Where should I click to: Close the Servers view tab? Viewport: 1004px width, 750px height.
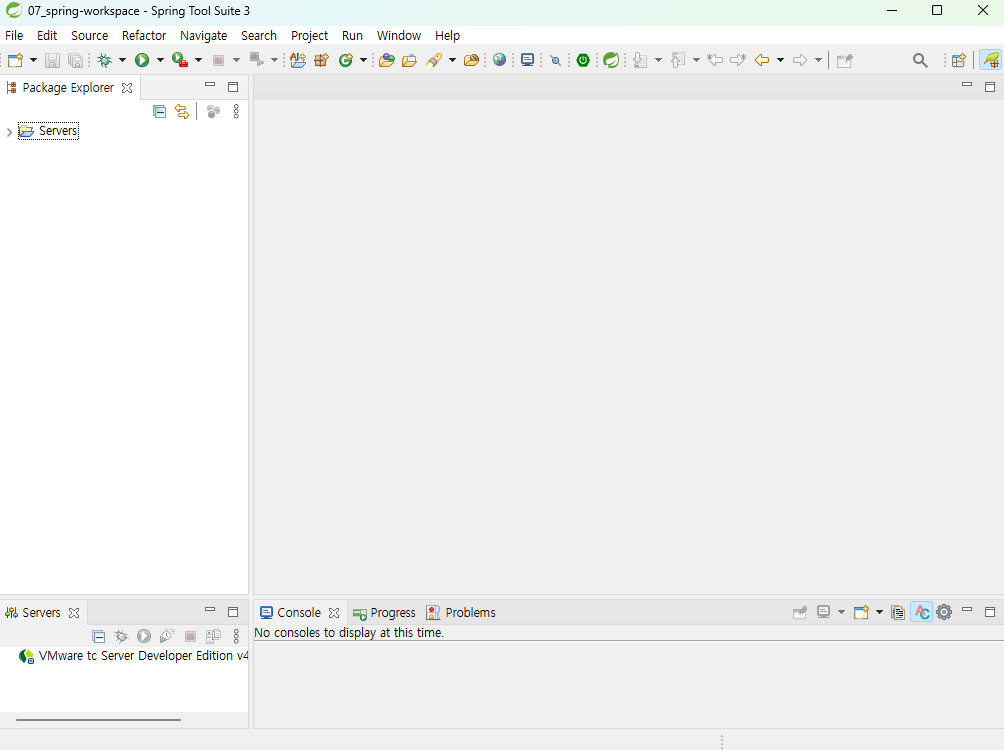pyautogui.click(x=74, y=613)
